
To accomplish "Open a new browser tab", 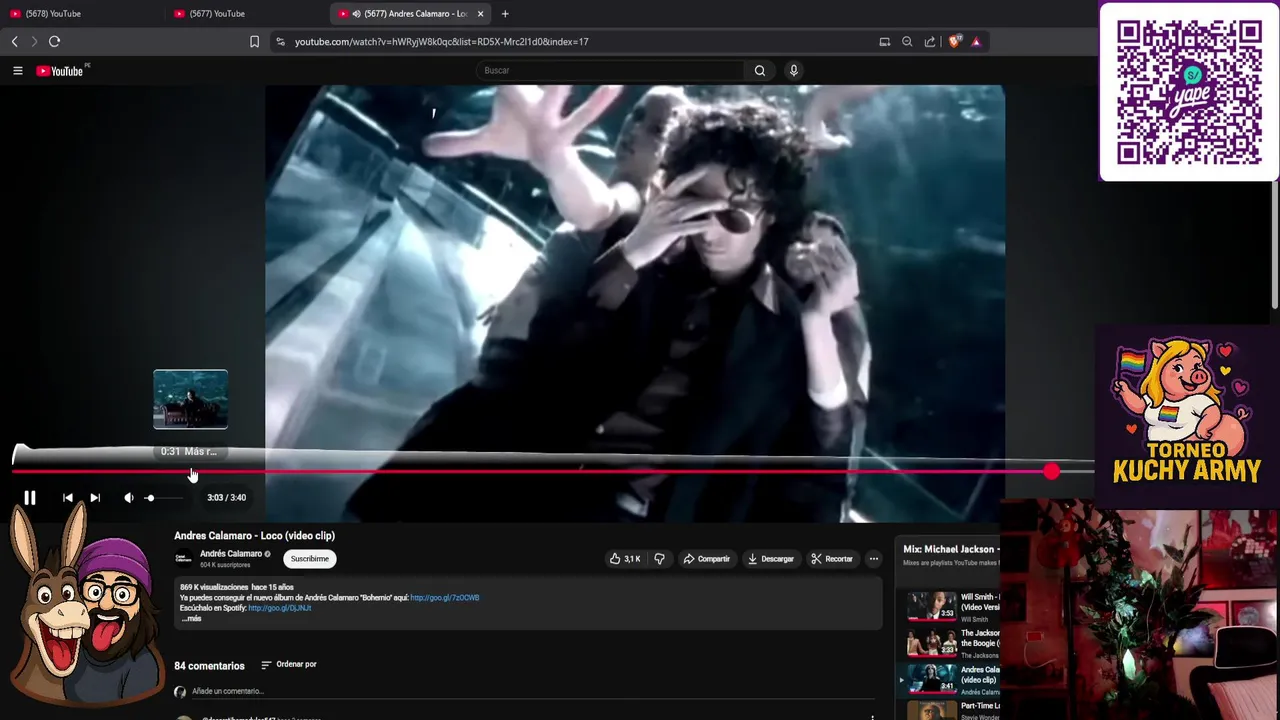I will [505, 14].
